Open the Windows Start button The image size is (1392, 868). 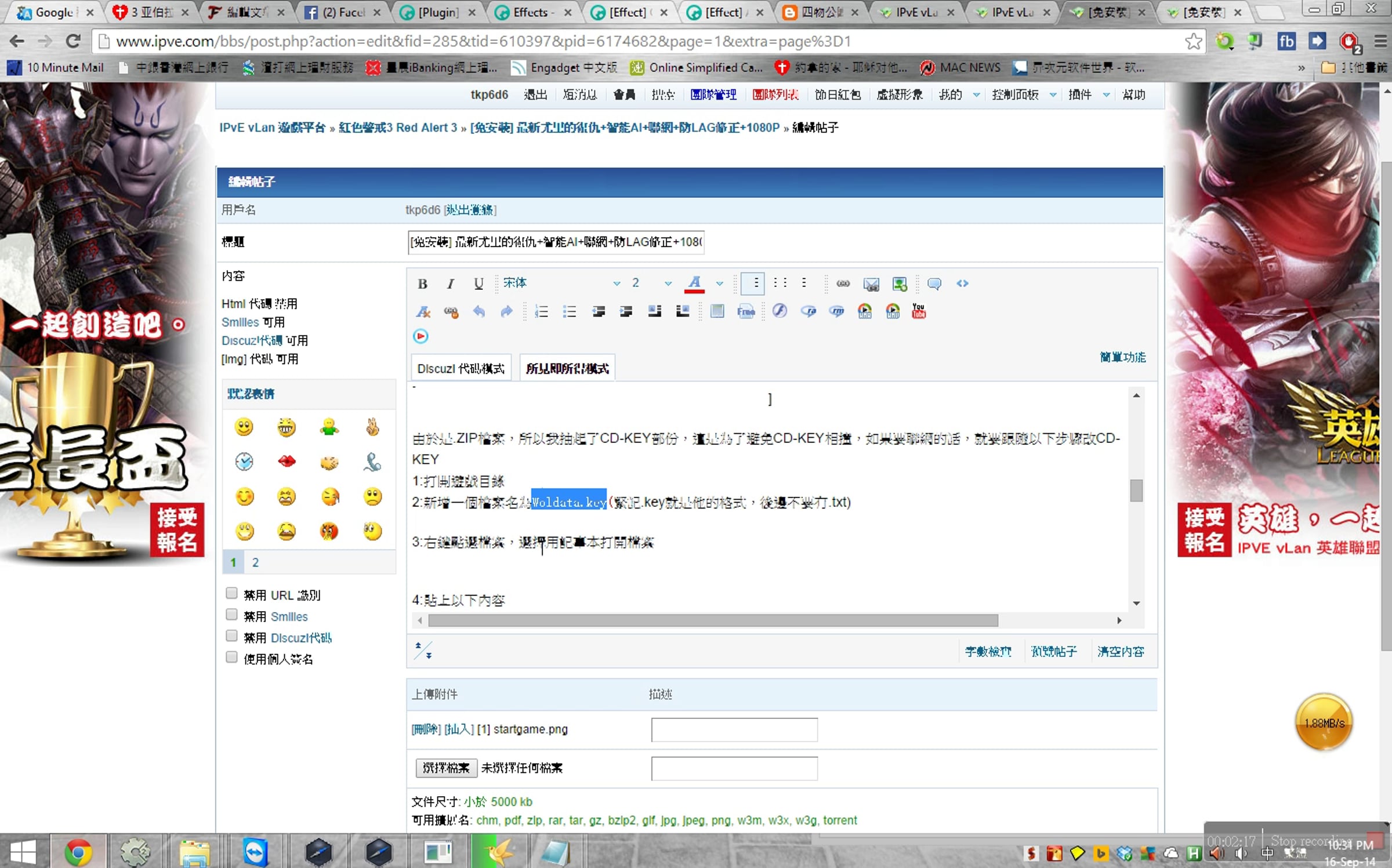pyautogui.click(x=23, y=852)
